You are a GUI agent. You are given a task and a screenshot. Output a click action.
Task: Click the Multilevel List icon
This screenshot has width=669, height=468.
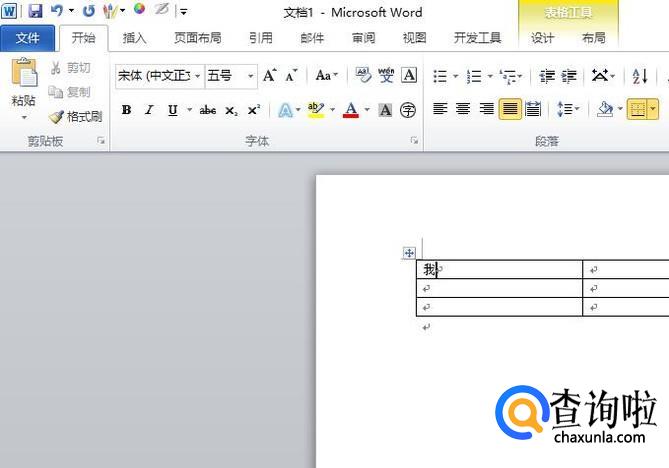pos(508,76)
